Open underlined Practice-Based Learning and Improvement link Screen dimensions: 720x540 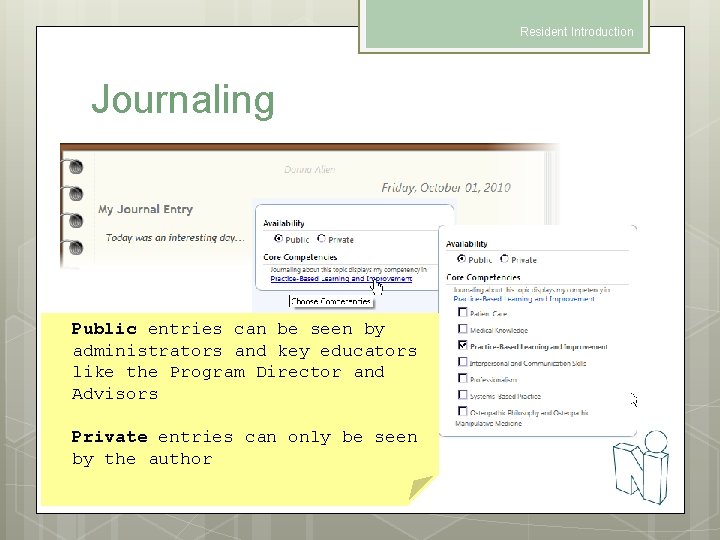click(x=341, y=279)
